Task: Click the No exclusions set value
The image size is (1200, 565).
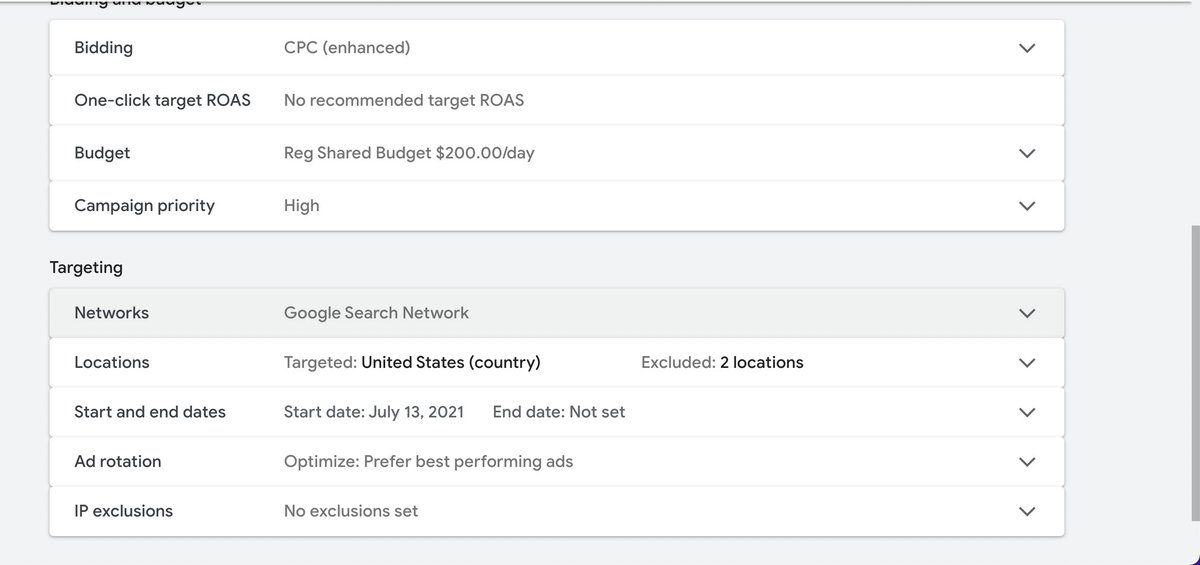Action: pos(351,511)
